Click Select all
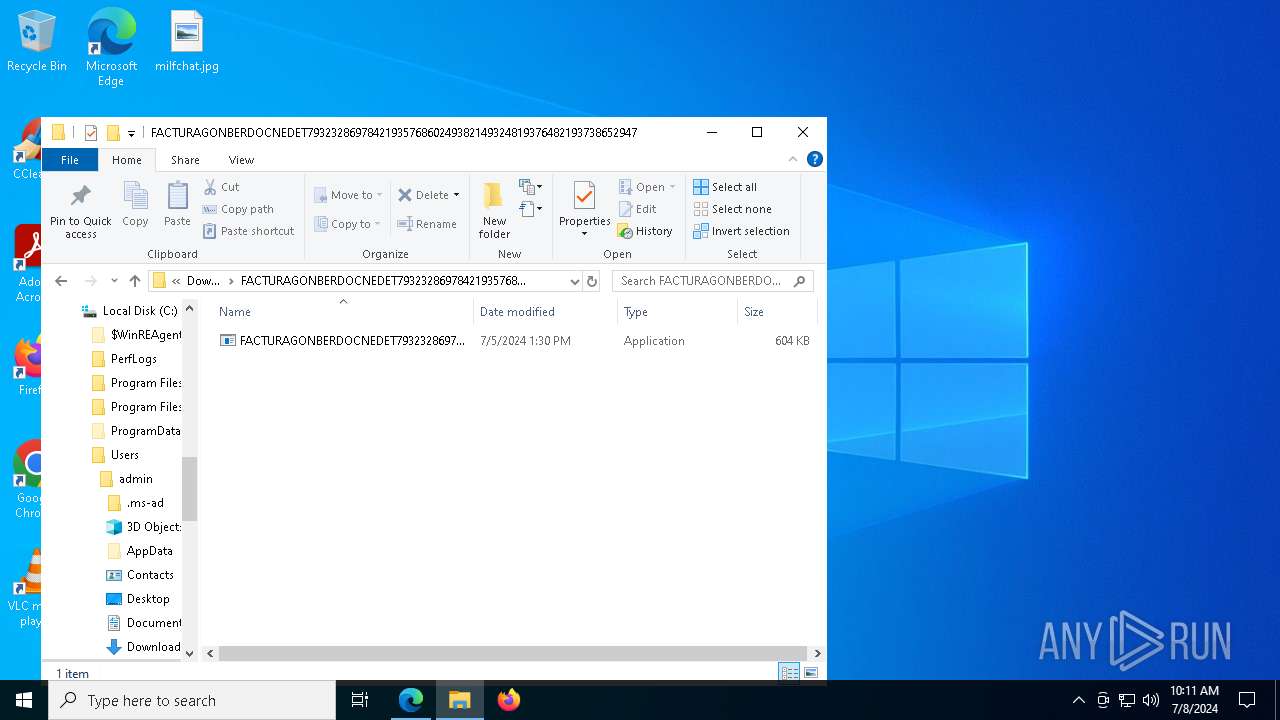1280x720 pixels. pos(725,187)
